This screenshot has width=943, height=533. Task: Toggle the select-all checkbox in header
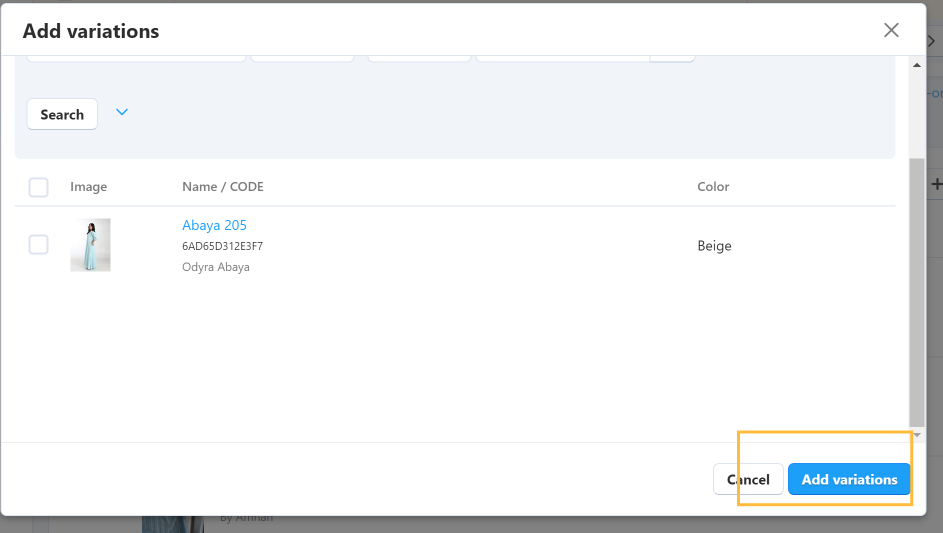(38, 187)
